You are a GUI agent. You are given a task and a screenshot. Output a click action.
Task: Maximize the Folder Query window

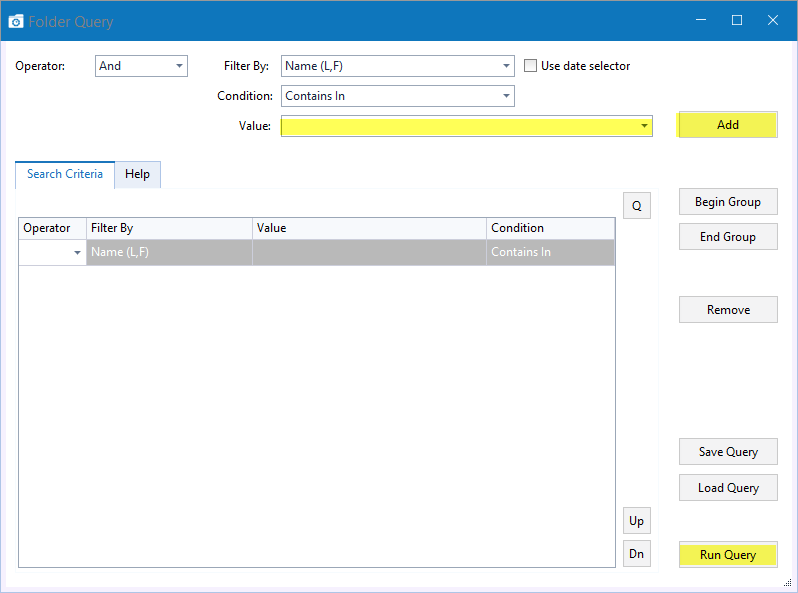click(736, 20)
